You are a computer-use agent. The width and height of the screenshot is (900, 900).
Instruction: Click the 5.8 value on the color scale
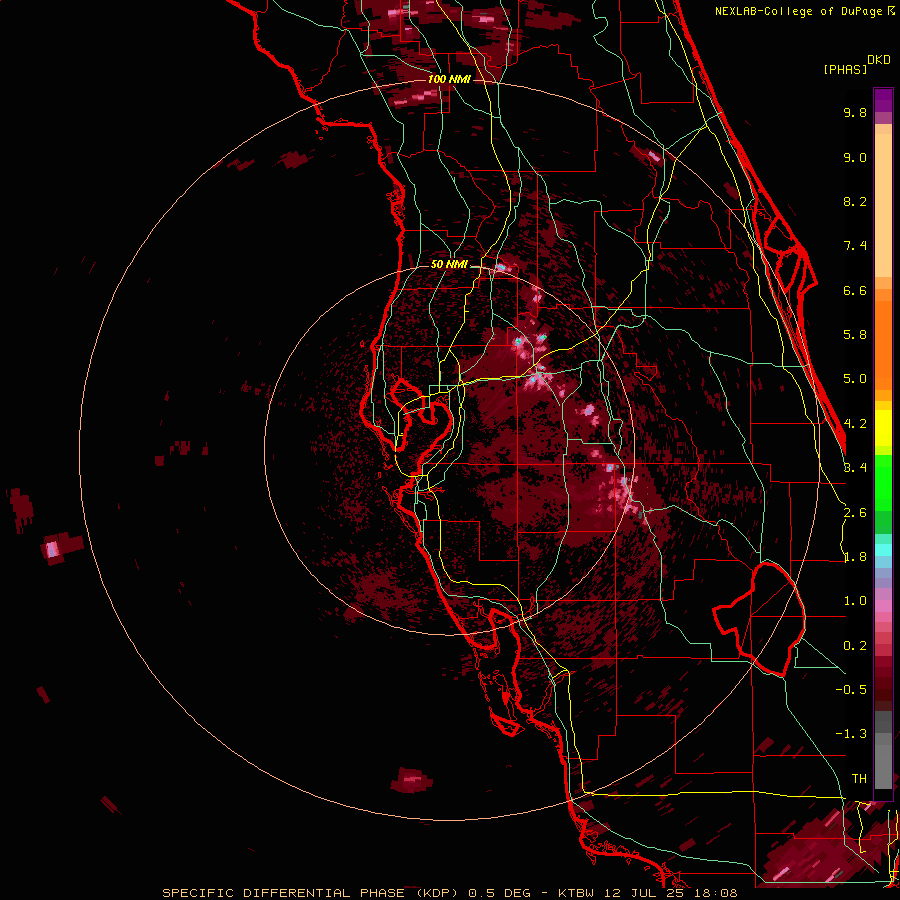coord(855,335)
